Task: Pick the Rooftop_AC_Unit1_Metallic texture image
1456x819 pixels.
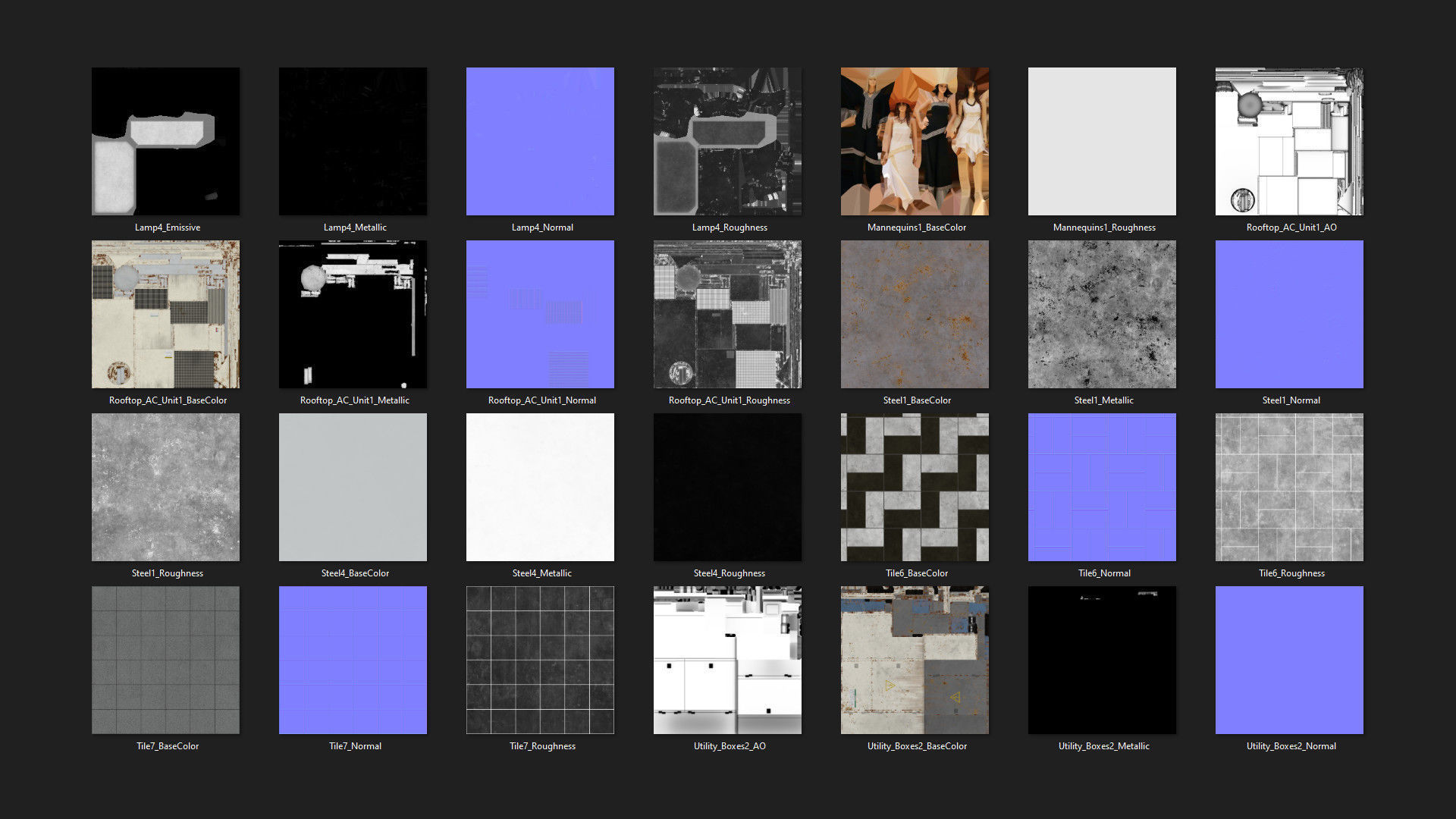Action: tap(353, 314)
